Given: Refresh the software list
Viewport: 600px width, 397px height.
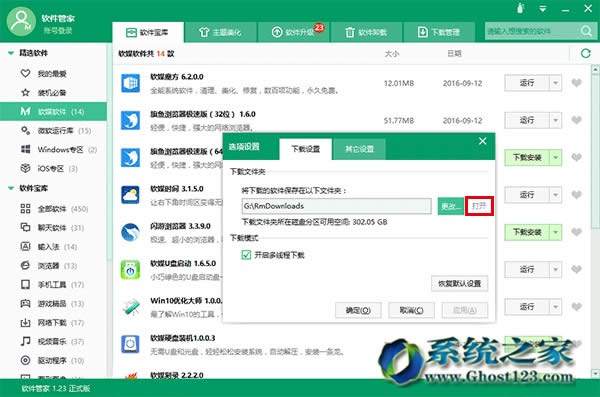Looking at the screenshot, I should click(585, 53).
